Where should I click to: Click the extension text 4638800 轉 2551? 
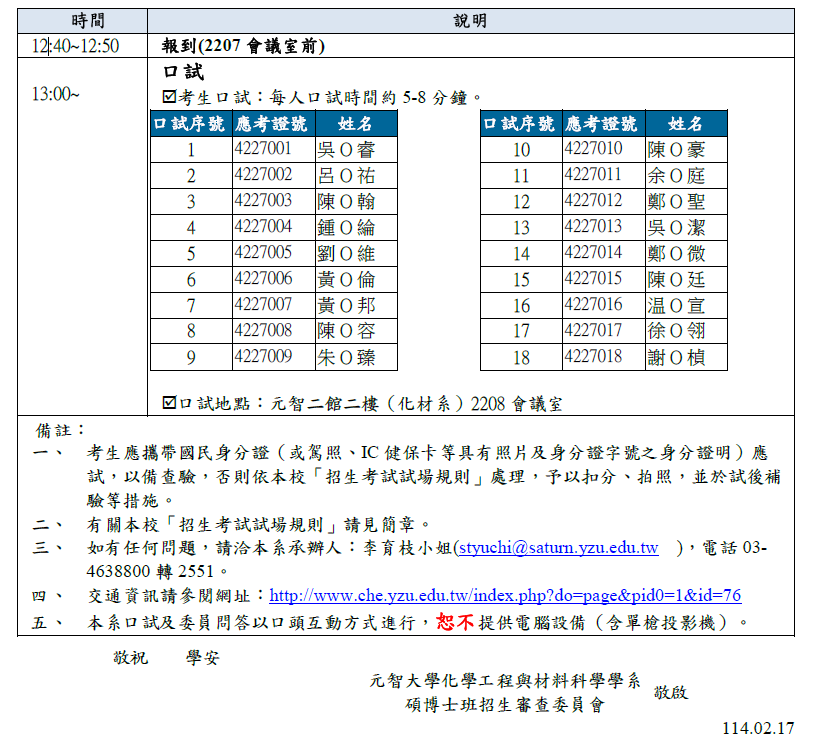pyautogui.click(x=150, y=571)
